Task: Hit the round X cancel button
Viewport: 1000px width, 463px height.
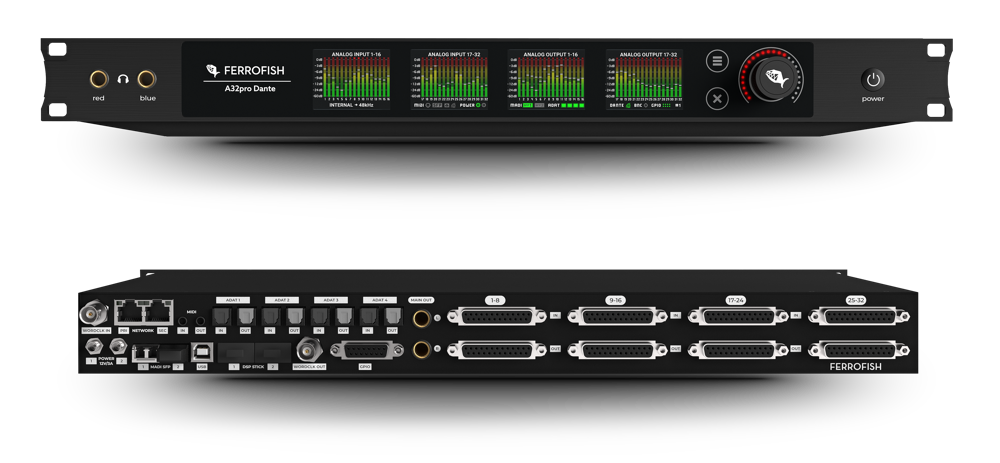Action: tap(717, 99)
